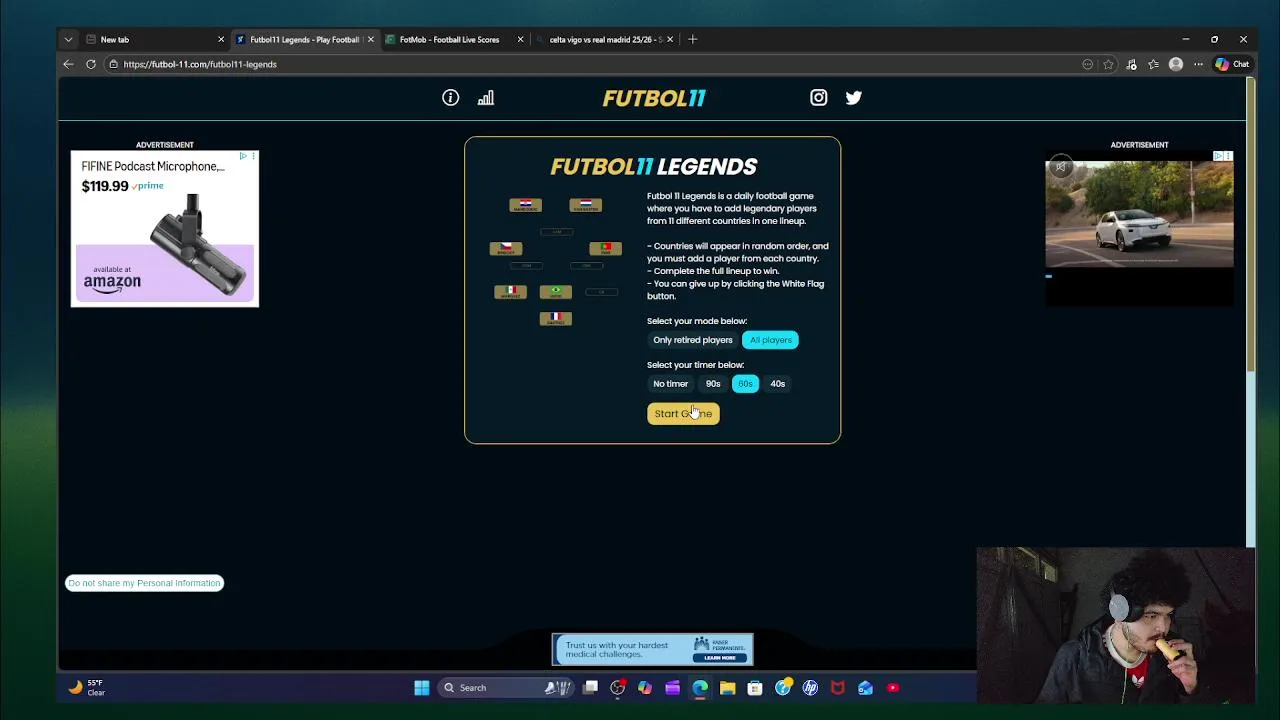Open the Windows Start menu
The width and height of the screenshot is (1280, 720).
422,688
